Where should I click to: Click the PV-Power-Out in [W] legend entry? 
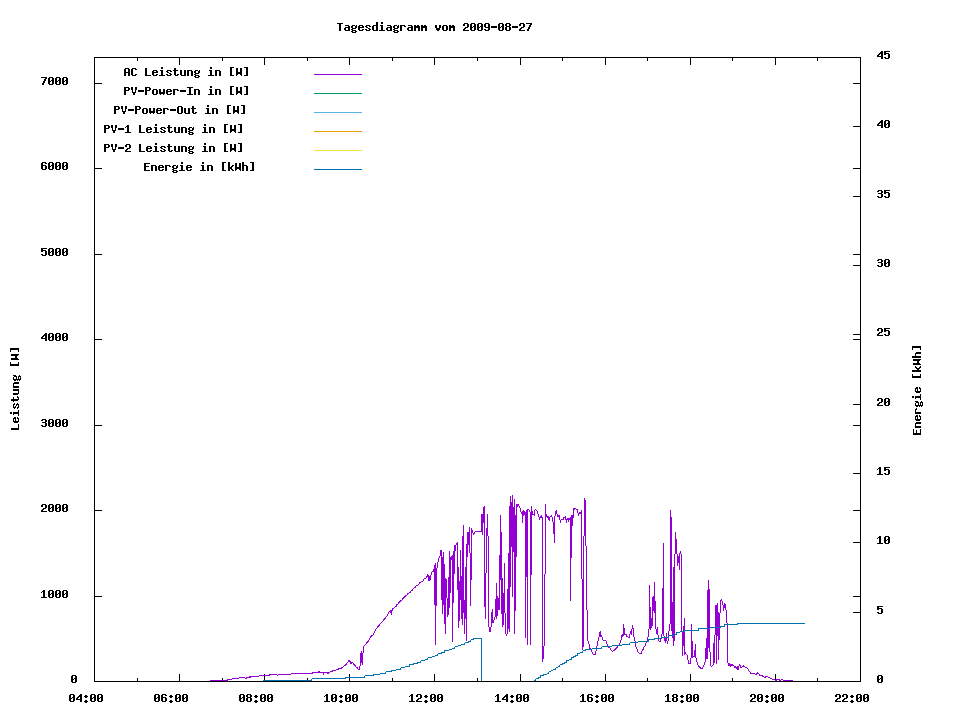pyautogui.click(x=180, y=110)
